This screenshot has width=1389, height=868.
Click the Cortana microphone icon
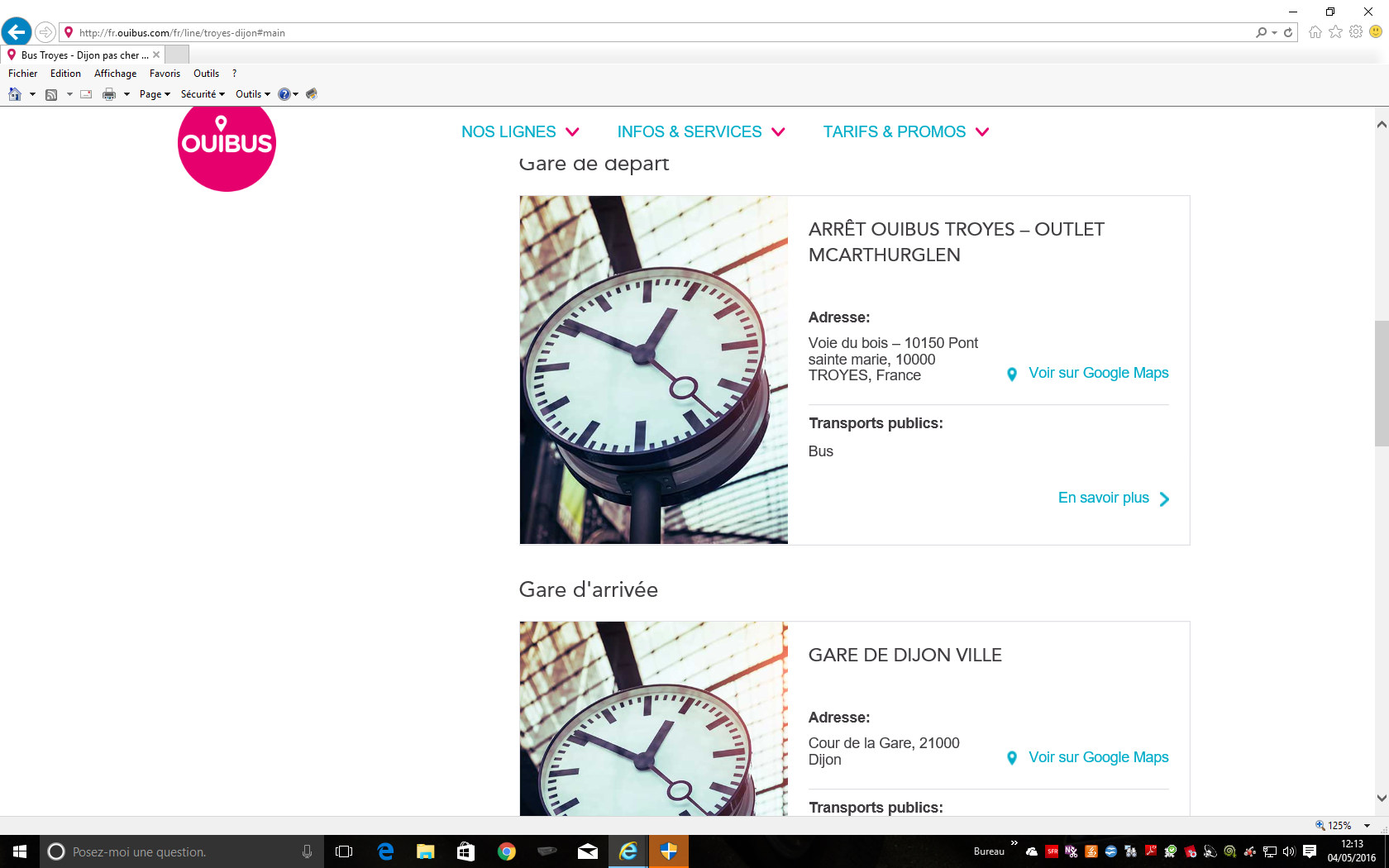(307, 851)
